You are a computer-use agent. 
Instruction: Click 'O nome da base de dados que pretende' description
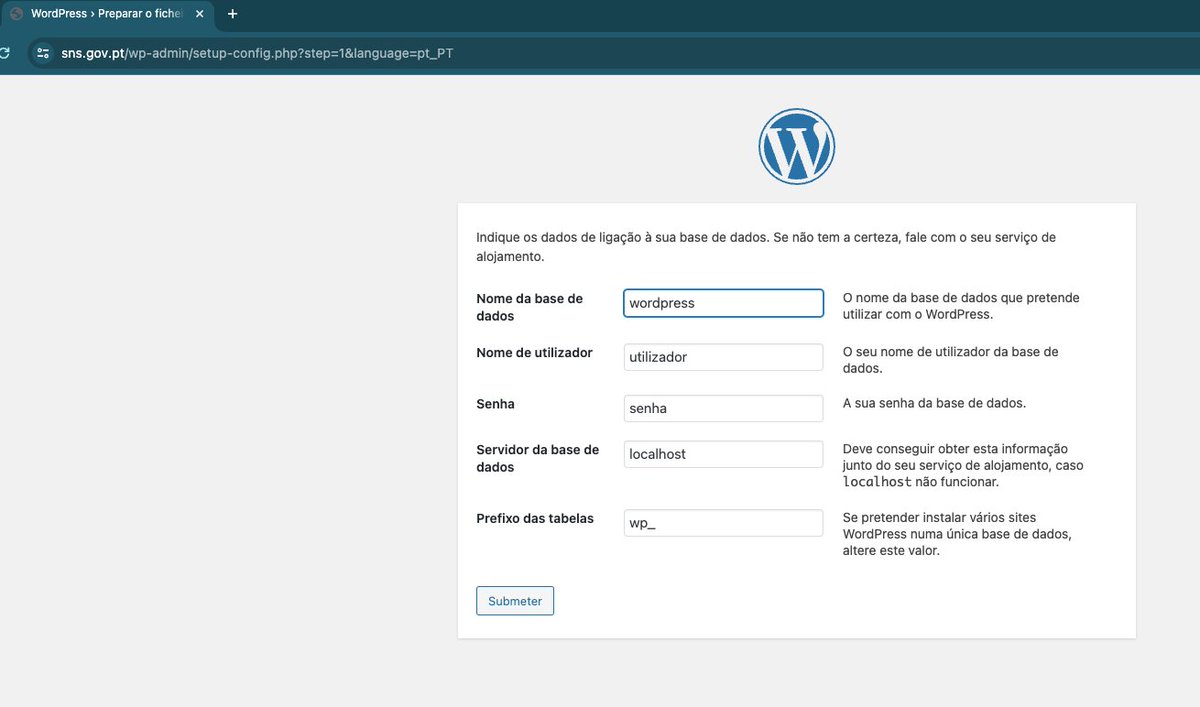click(961, 306)
